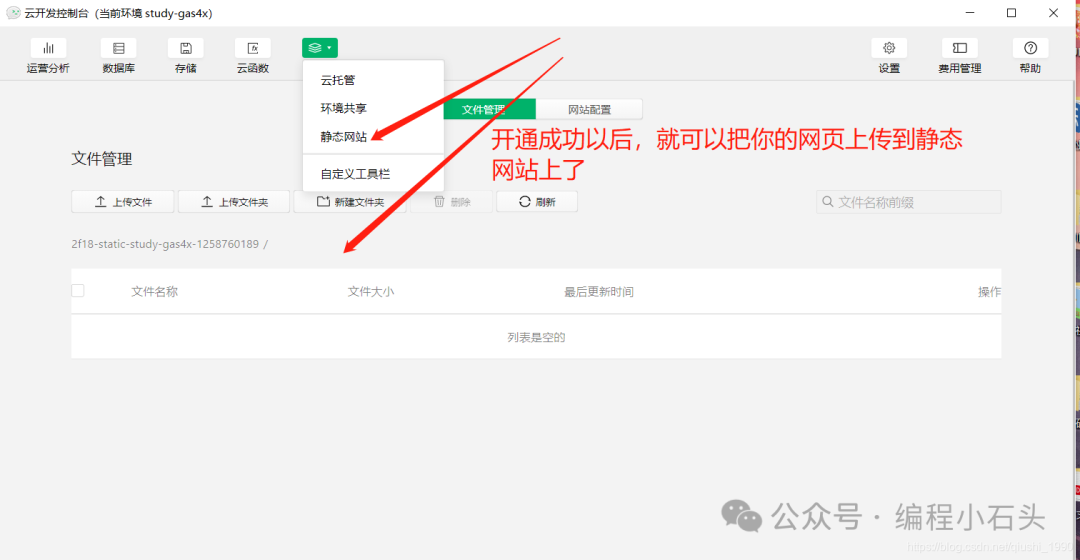The width and height of the screenshot is (1080, 560).
Task: Click the 上传文件夹 upload folder button
Action: click(x=234, y=202)
